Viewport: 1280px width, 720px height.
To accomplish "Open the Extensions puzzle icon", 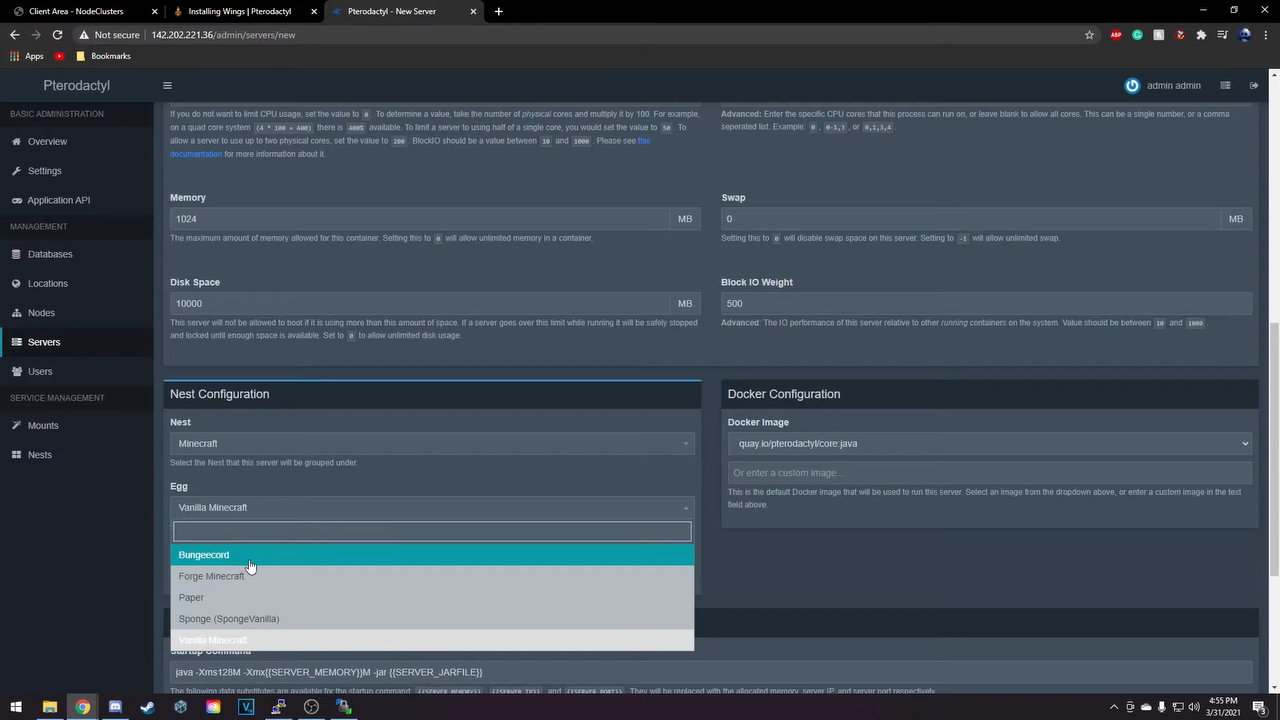I will (1201, 35).
